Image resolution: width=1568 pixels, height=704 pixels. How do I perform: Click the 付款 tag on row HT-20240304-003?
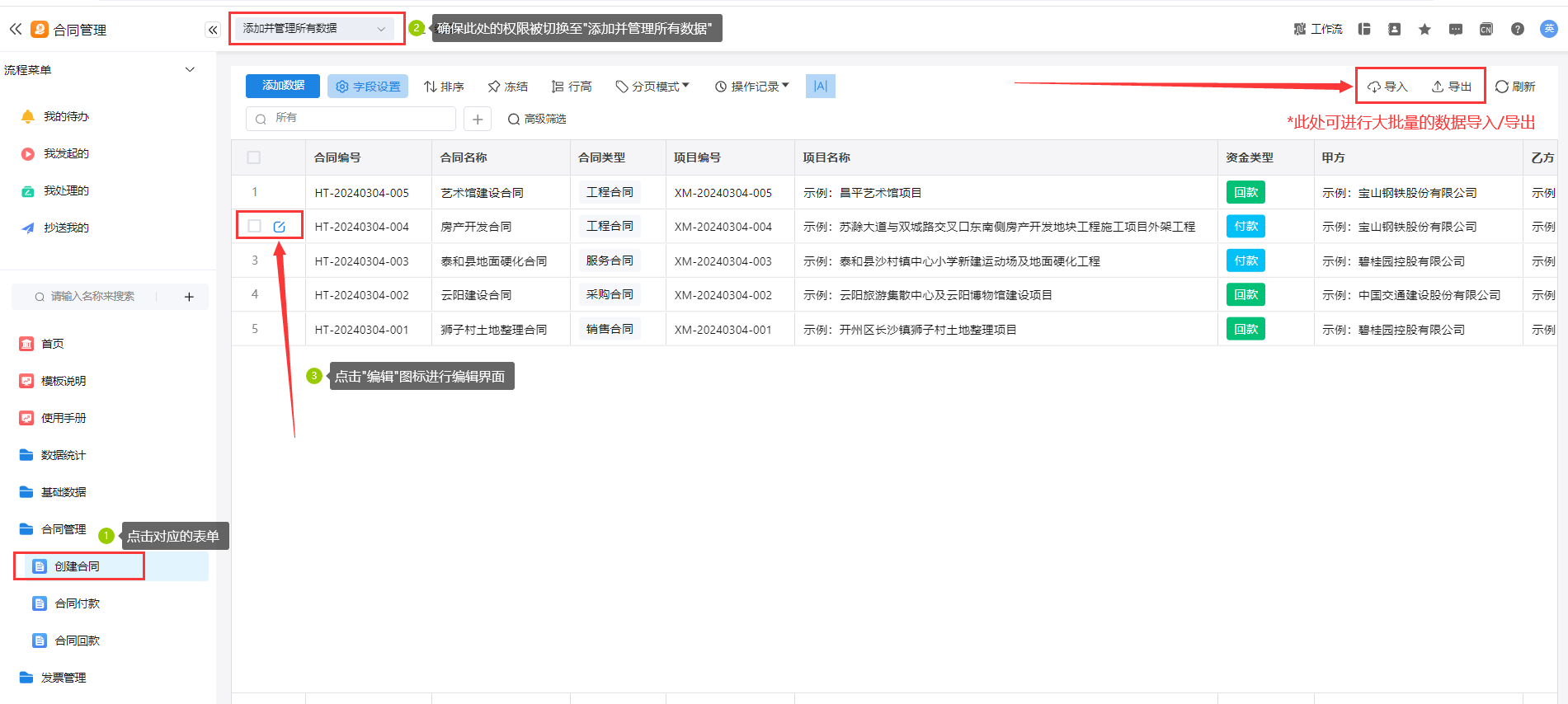click(1245, 260)
